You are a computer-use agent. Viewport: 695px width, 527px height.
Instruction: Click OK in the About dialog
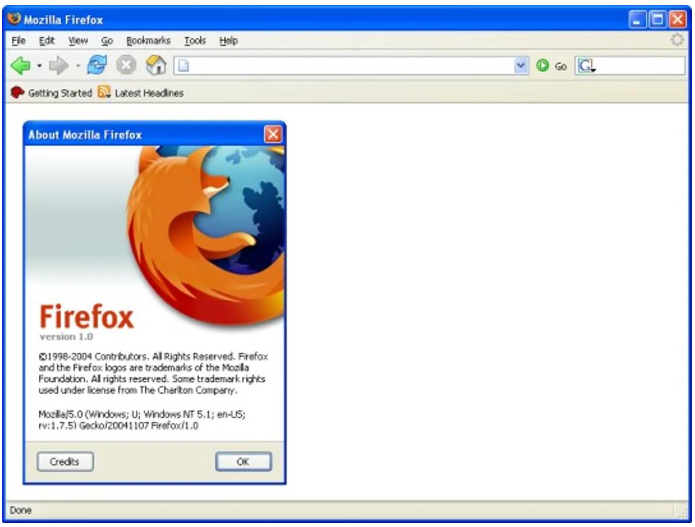[243, 462]
